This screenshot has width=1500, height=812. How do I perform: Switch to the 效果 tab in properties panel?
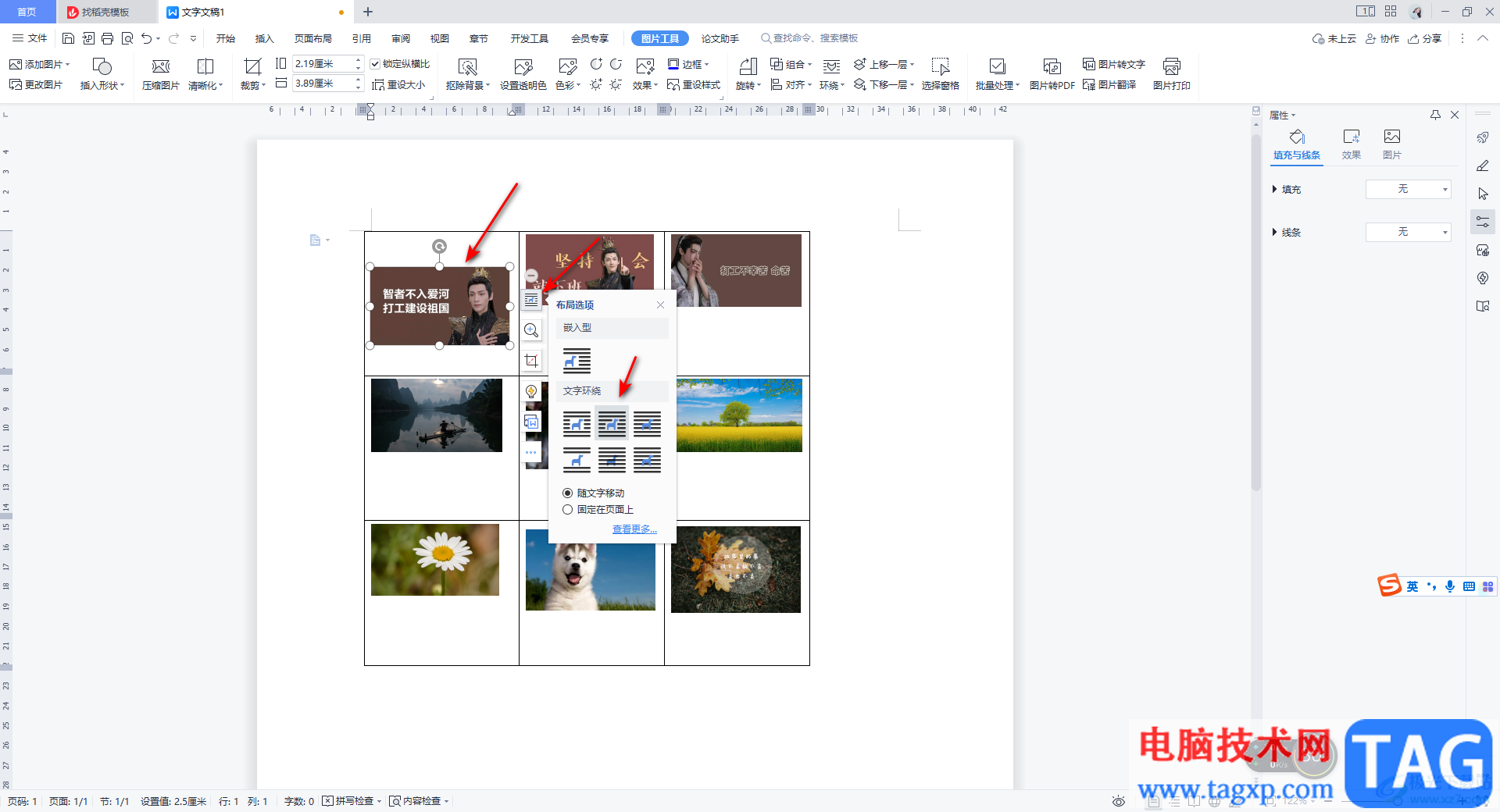pyautogui.click(x=1352, y=144)
